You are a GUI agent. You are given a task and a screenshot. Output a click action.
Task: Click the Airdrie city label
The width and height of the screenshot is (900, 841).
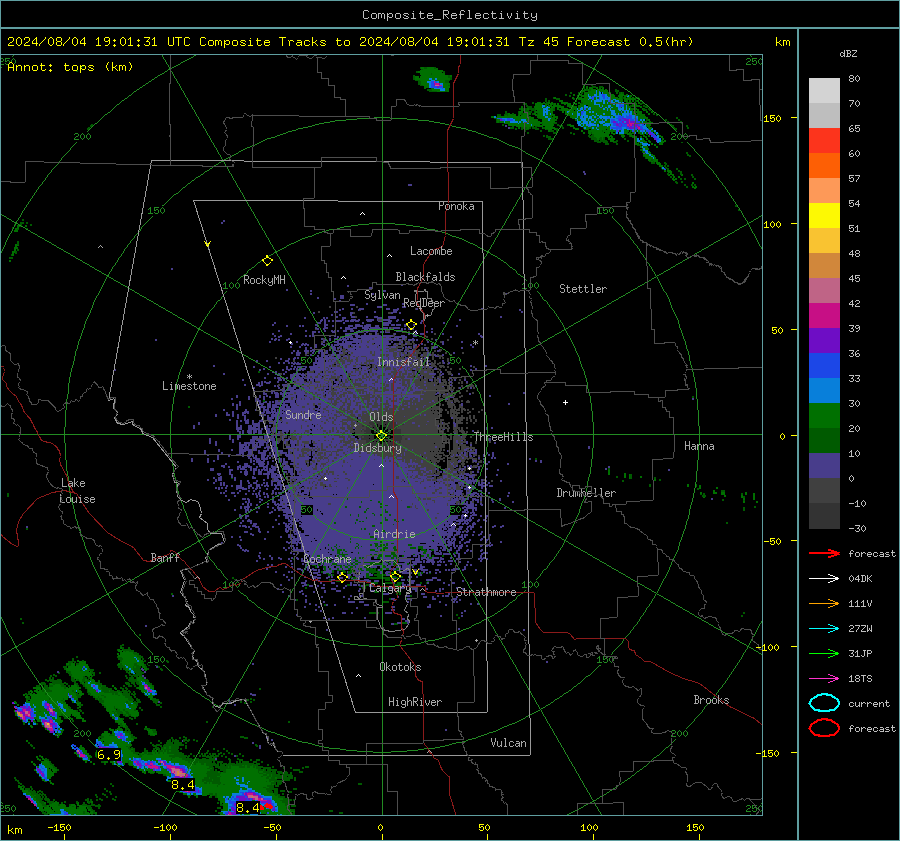point(394,534)
